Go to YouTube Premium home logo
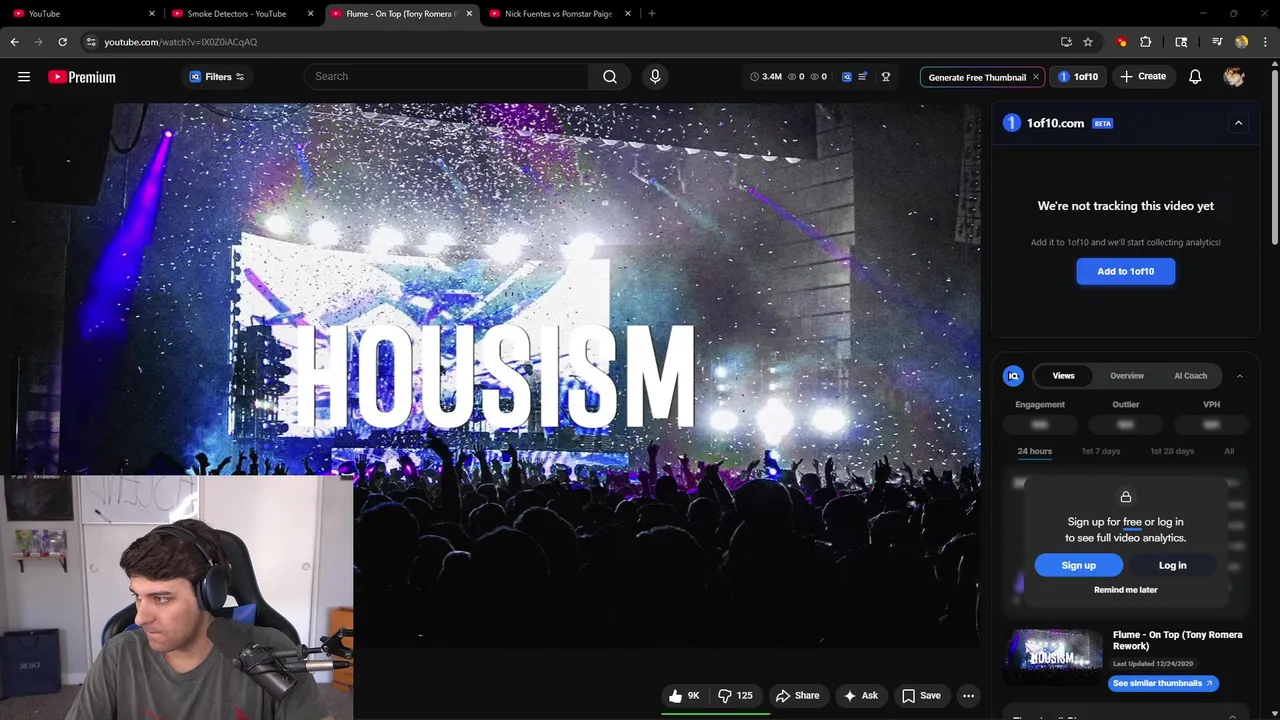This screenshot has height=720, width=1280. coord(82,77)
